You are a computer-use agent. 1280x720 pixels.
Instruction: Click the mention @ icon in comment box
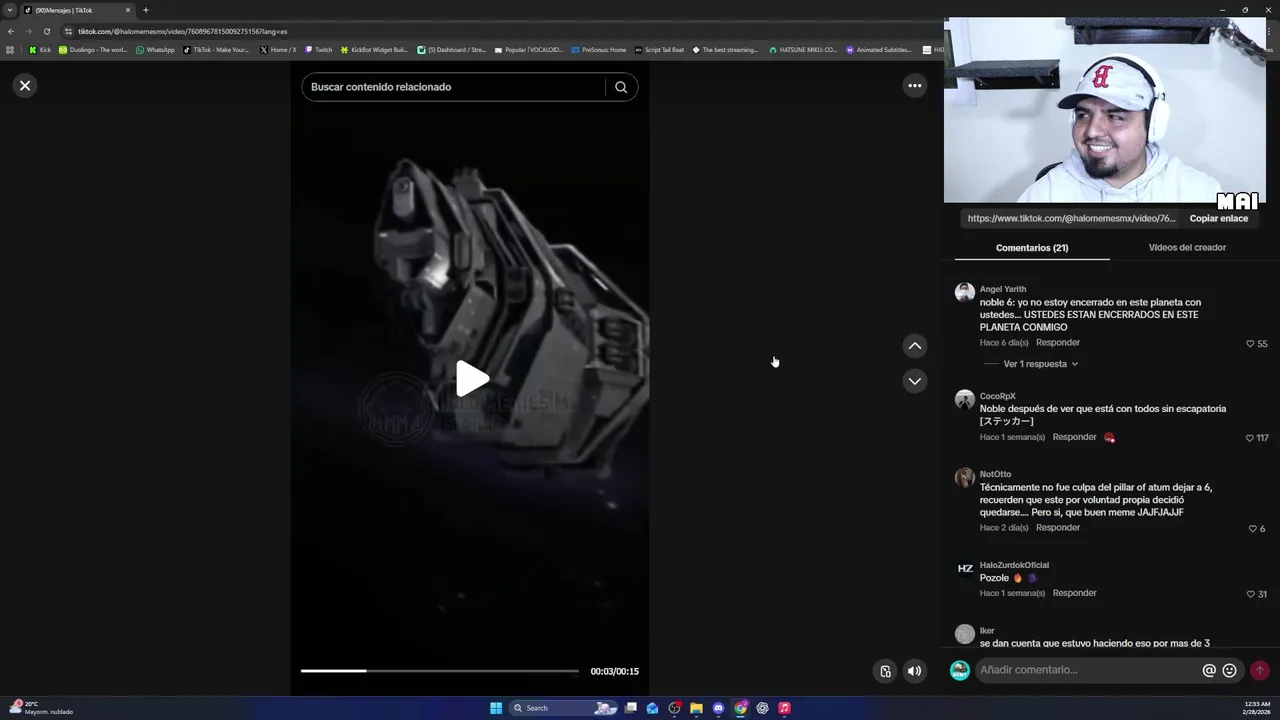(x=1208, y=670)
